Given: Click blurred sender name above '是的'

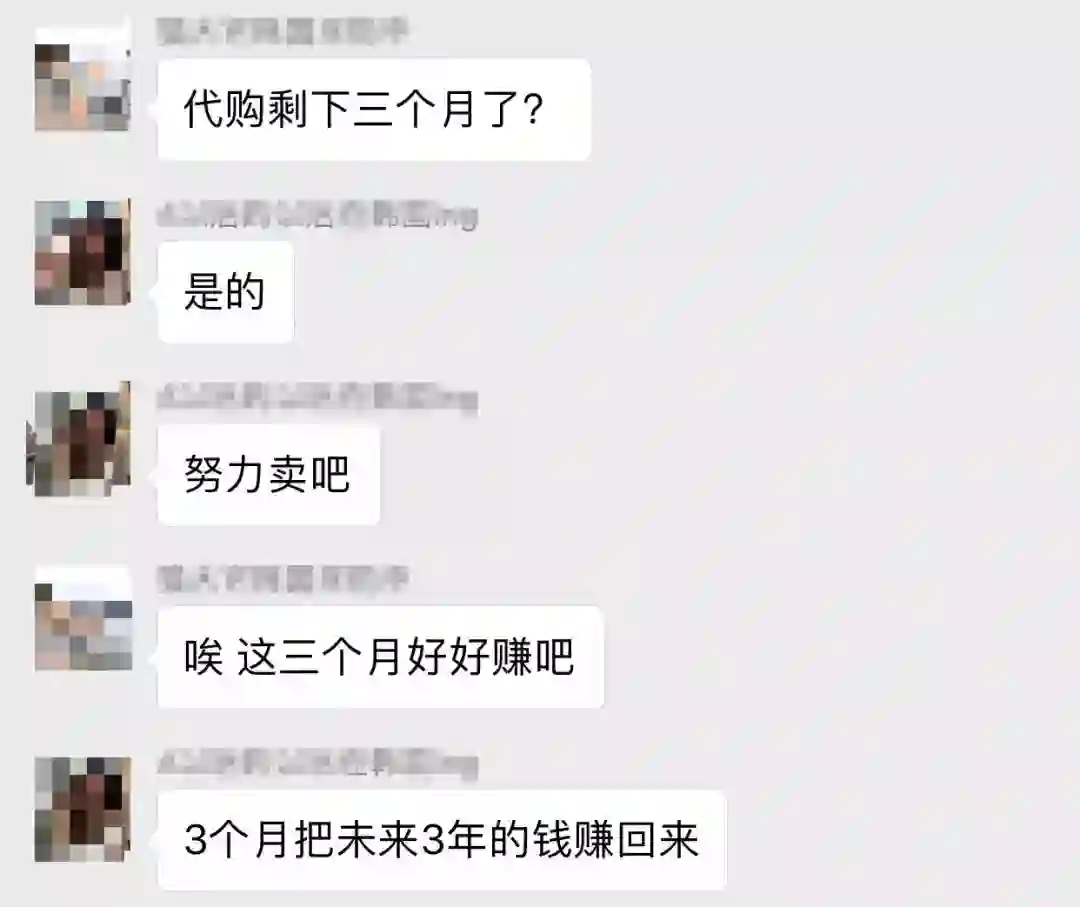Looking at the screenshot, I should 317,215.
